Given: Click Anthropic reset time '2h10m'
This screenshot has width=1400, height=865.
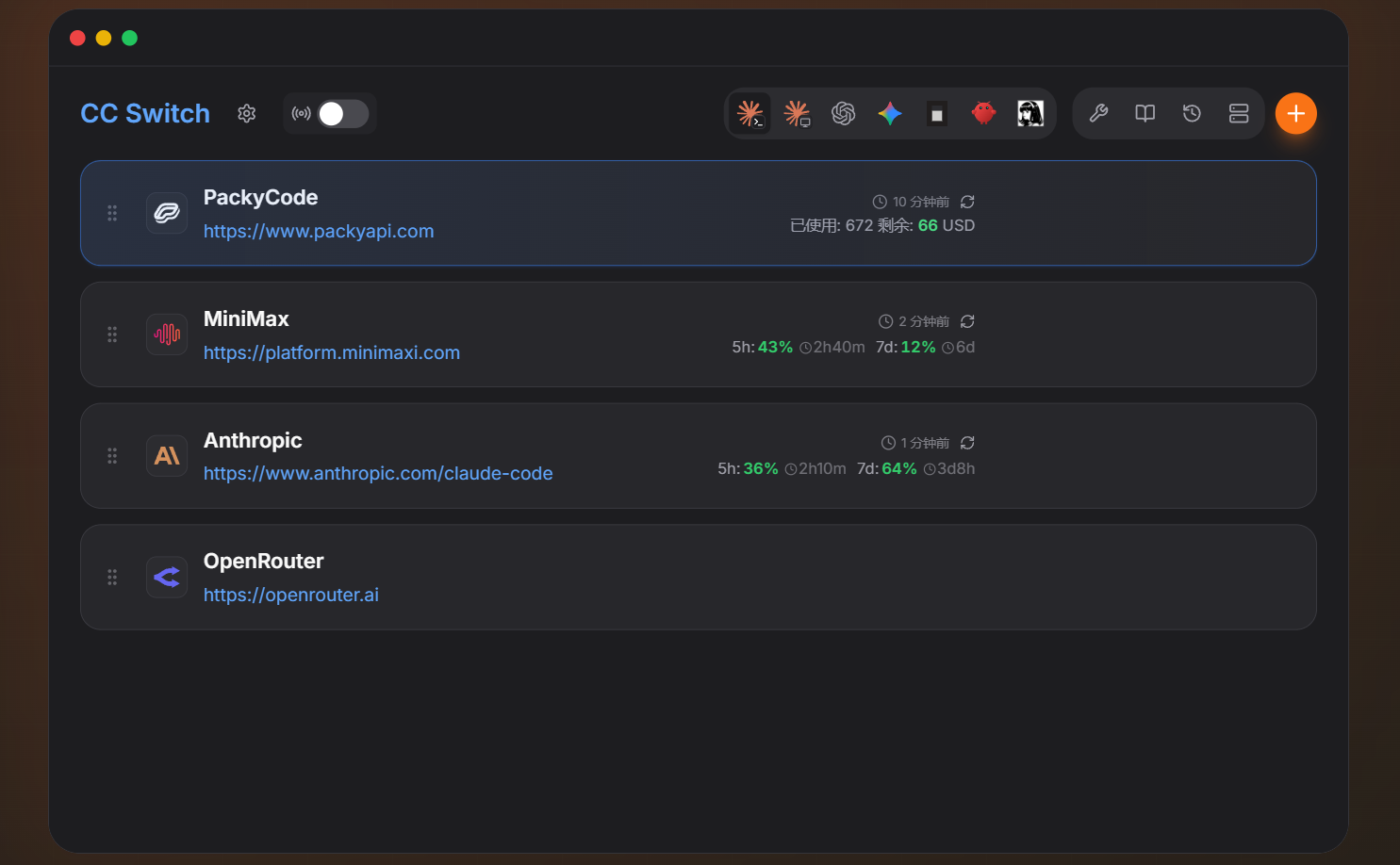Looking at the screenshot, I should [822, 468].
